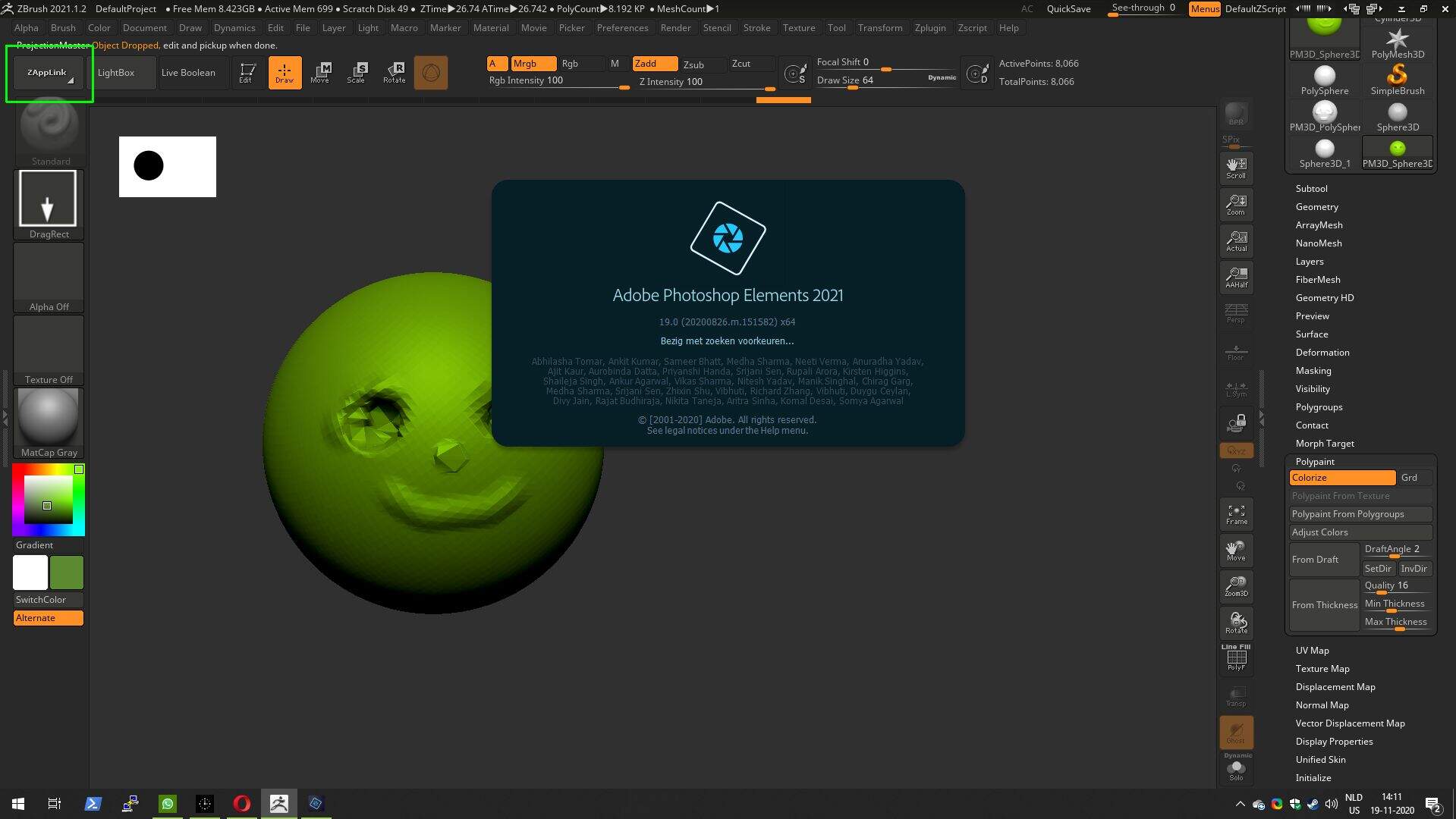Image resolution: width=1456 pixels, height=819 pixels.
Task: Select the PolyMesh3D star tool
Action: 1398,44
